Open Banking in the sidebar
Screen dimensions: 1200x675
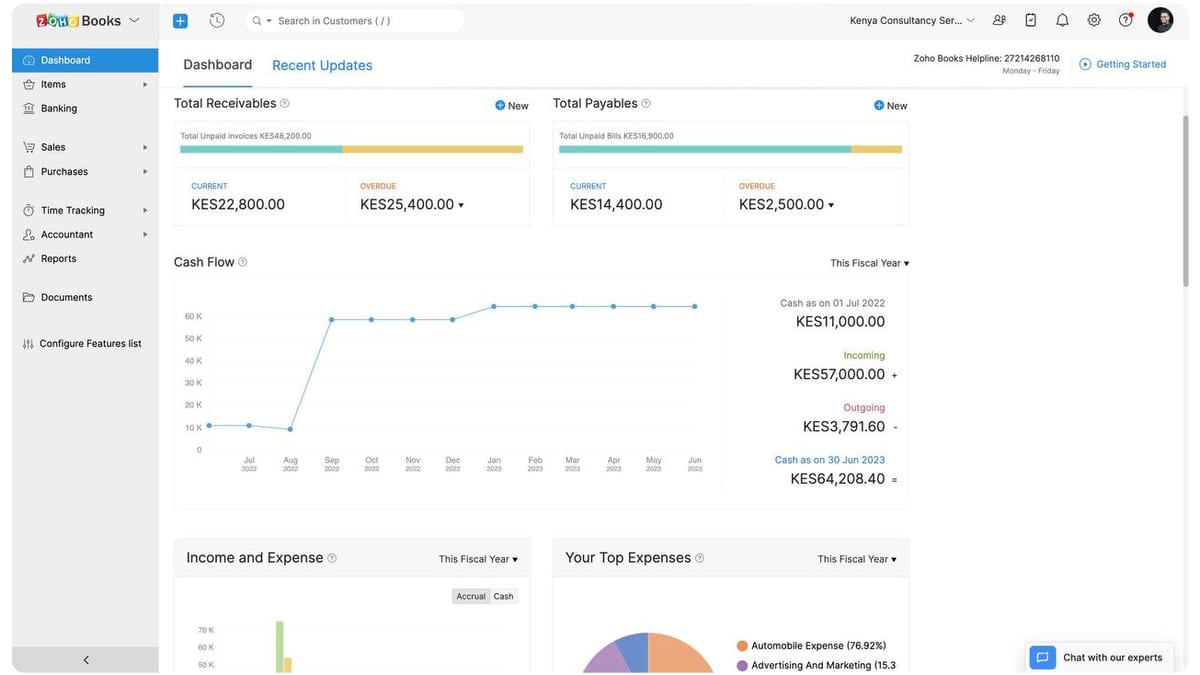(x=85, y=108)
